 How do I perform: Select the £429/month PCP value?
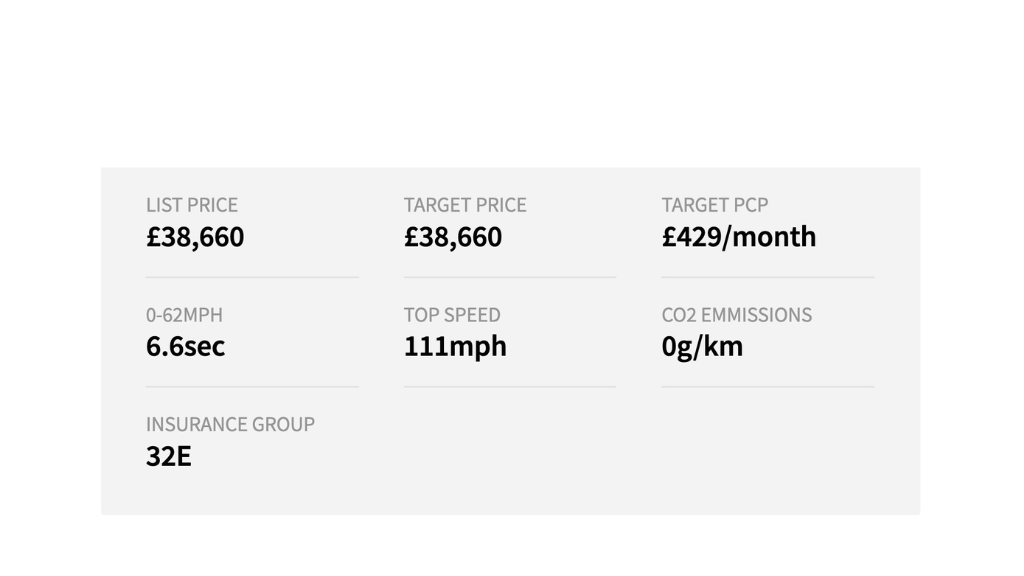(739, 237)
